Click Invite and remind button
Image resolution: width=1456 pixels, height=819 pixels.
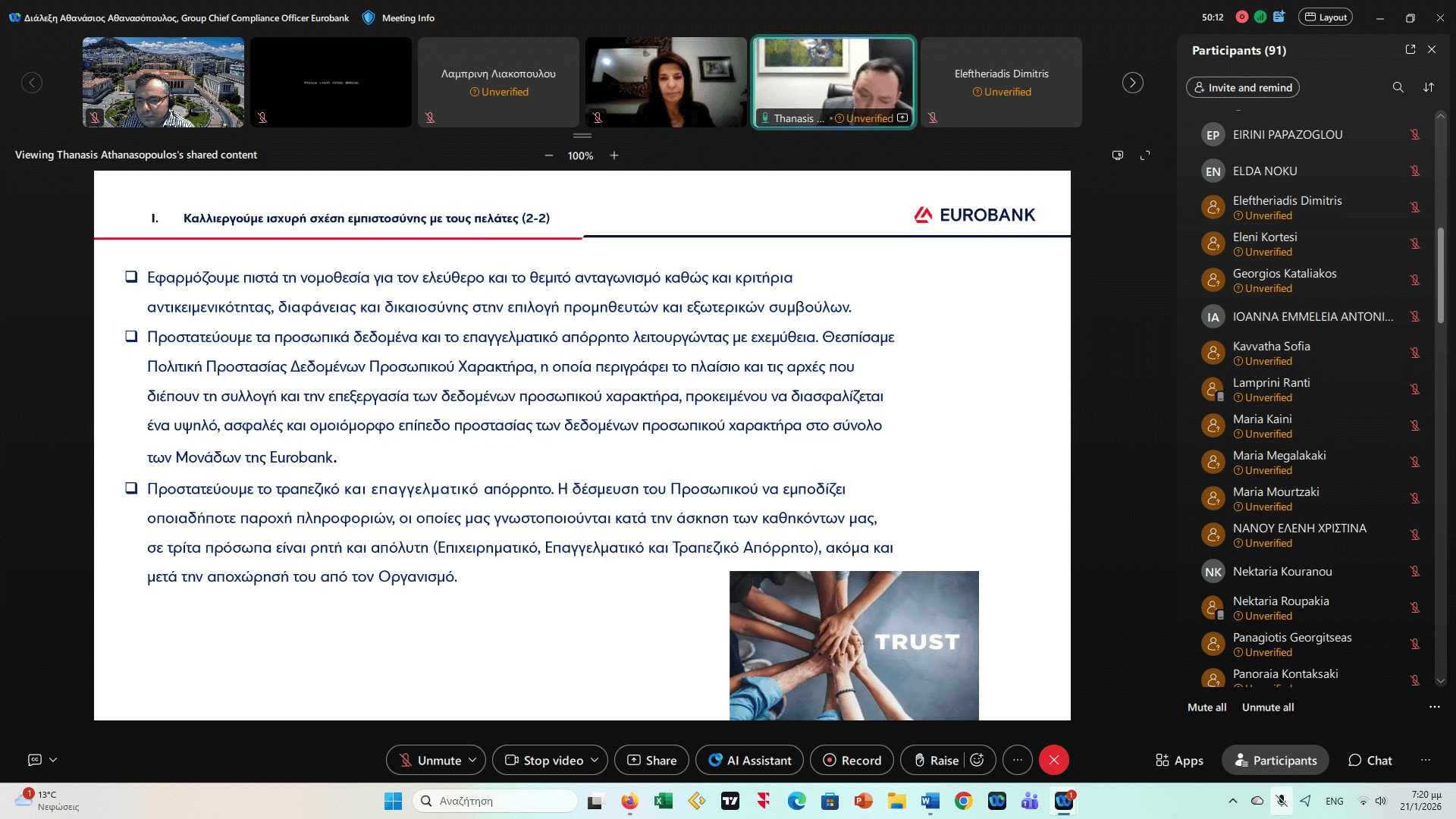click(x=1243, y=87)
